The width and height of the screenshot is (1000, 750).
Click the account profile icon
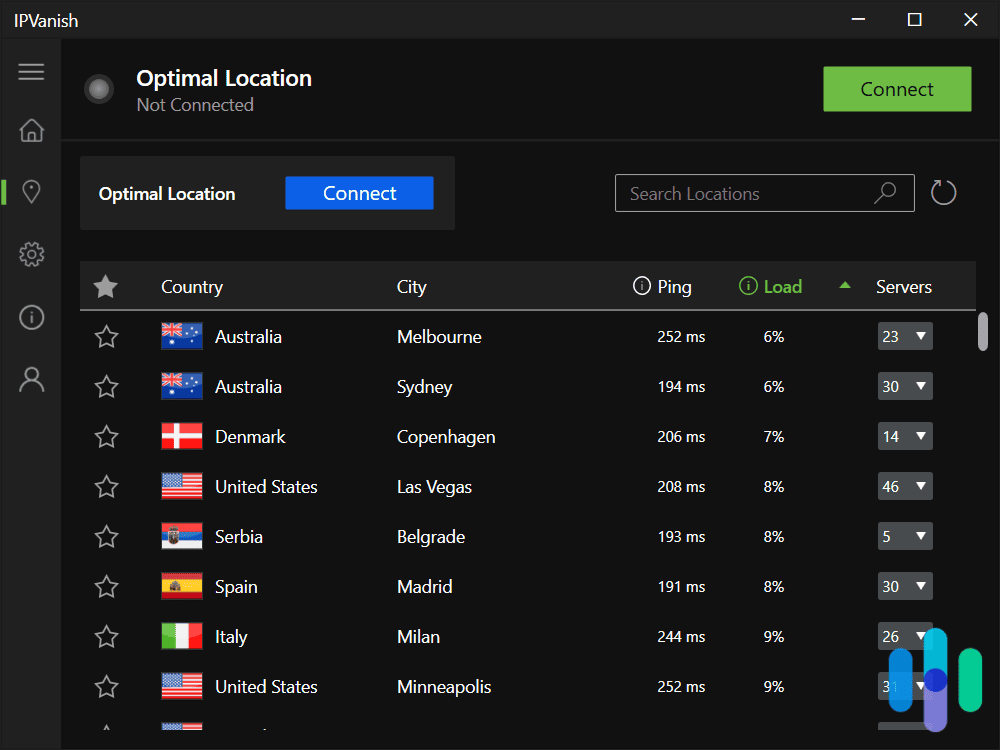(x=31, y=378)
